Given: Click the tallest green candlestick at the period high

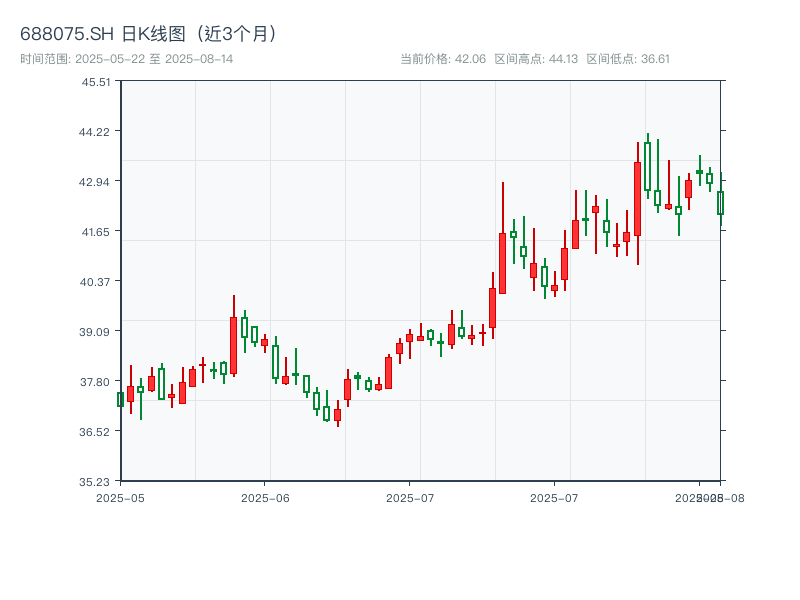Looking at the screenshot, I should 647,166.
